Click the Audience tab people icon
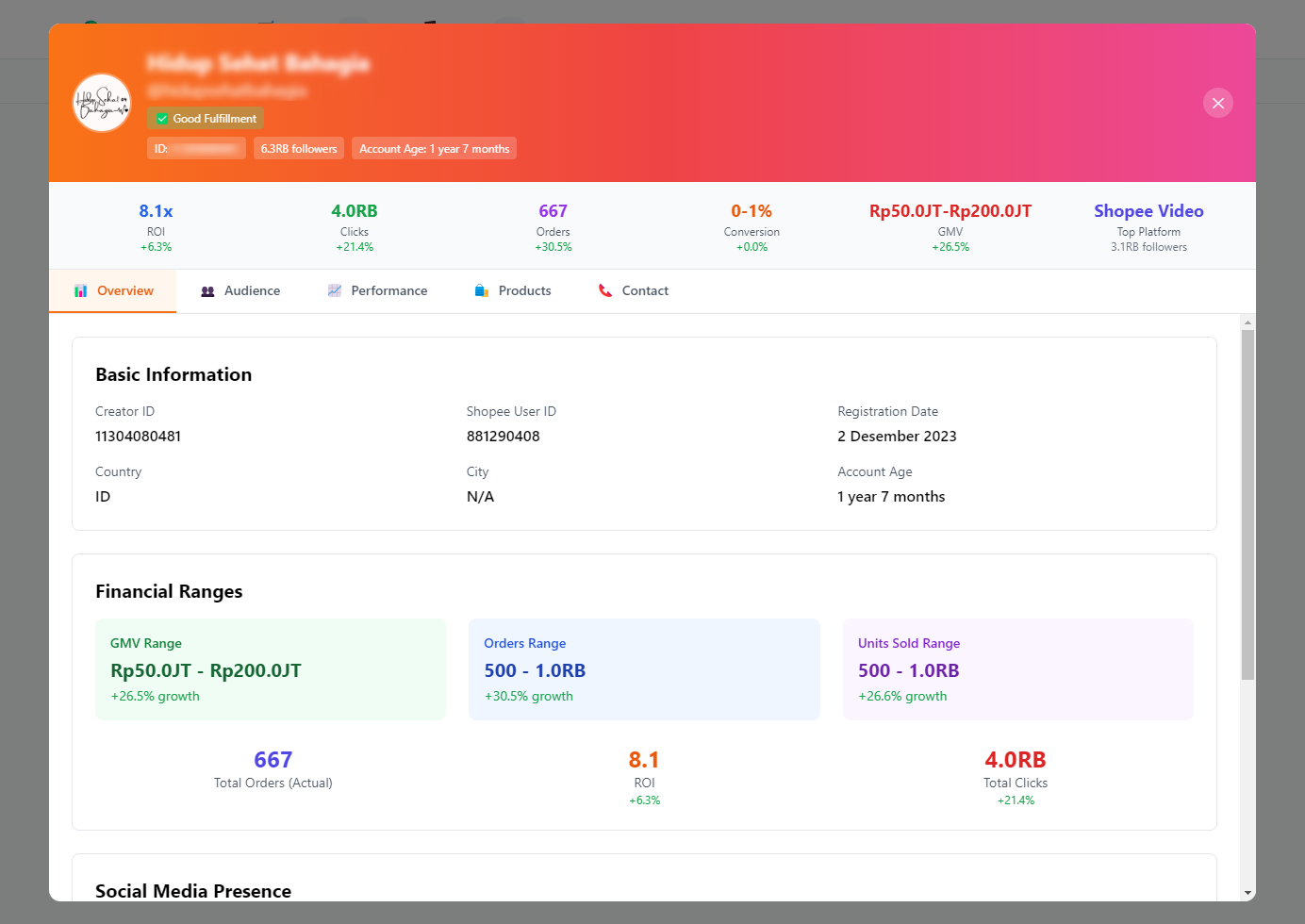This screenshot has width=1305, height=924. [x=208, y=291]
